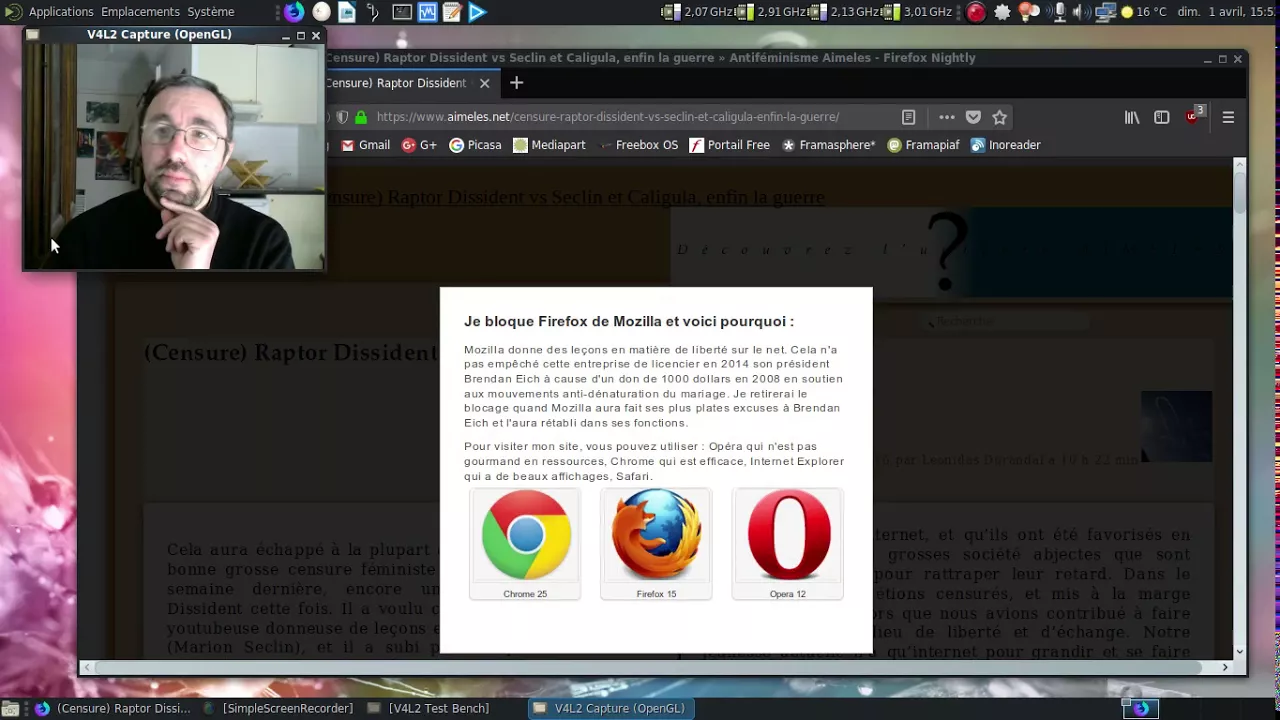The width and height of the screenshot is (1280, 720).
Task: Open the uBlock Origin extension icon
Action: (1193, 116)
